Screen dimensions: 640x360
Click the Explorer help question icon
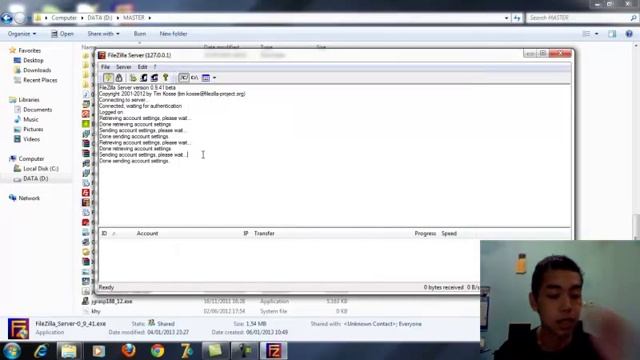pyautogui.click(x=629, y=34)
